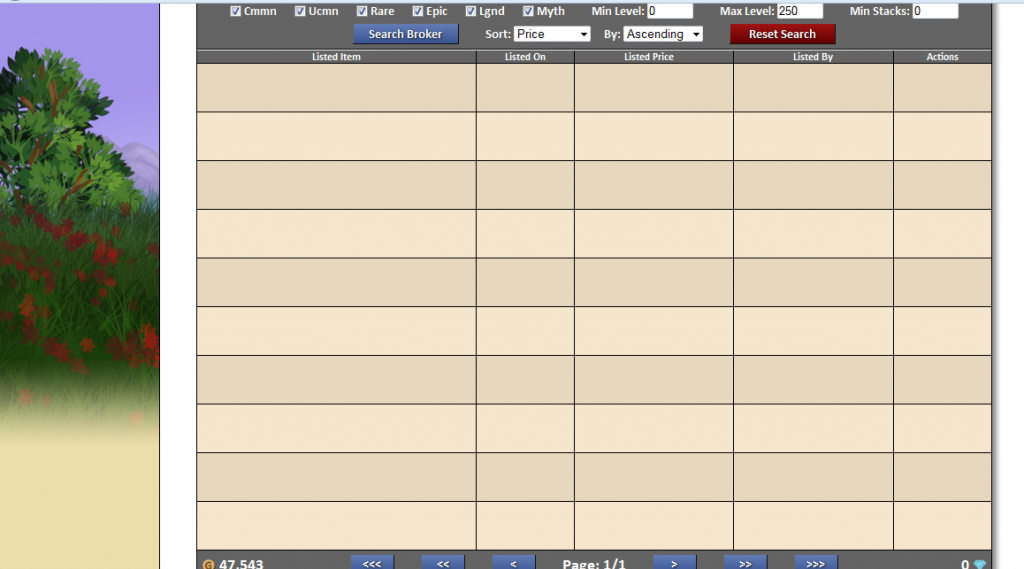The height and width of the screenshot is (569, 1024).
Task: Skip back pages with << button
Action: click(x=443, y=563)
